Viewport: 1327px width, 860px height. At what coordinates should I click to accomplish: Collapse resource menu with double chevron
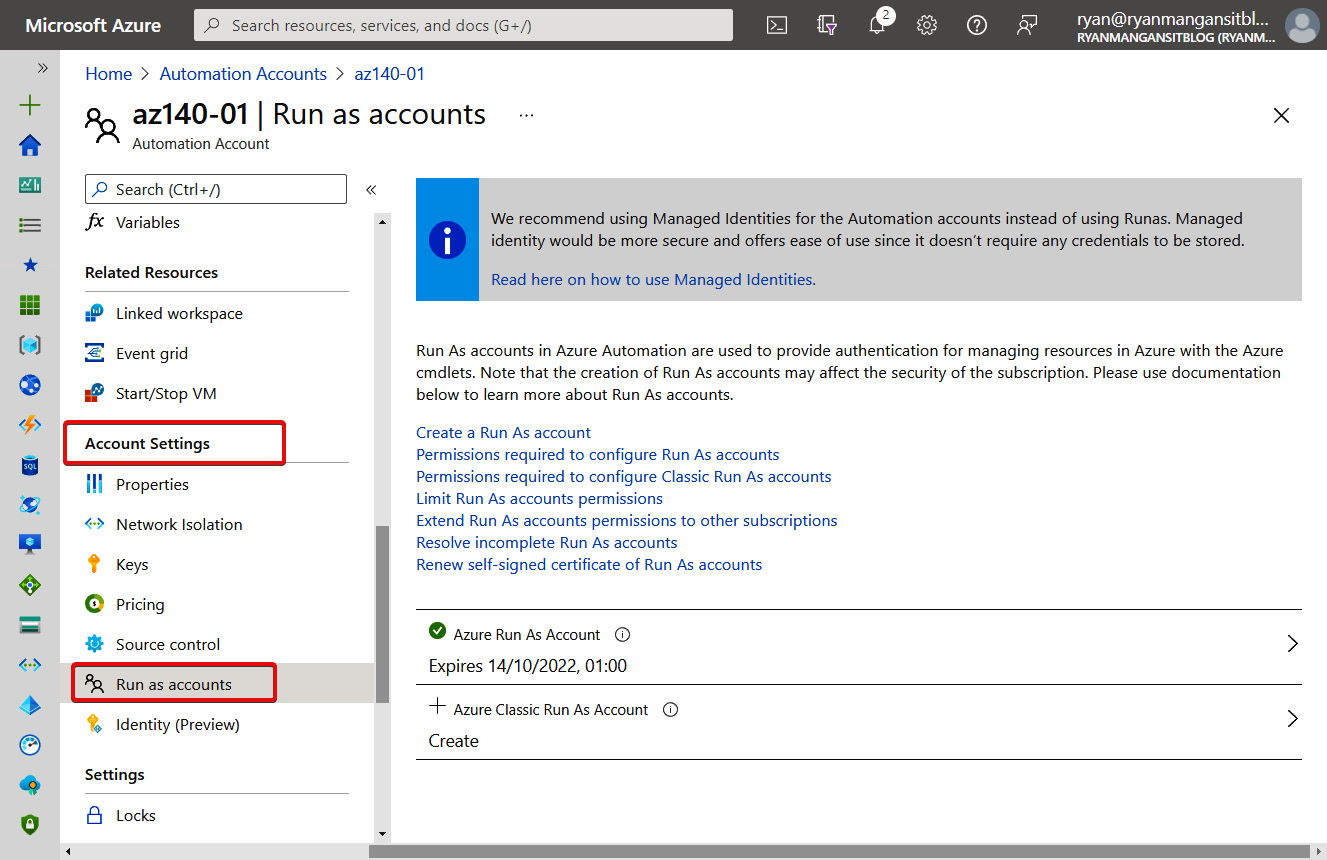point(371,189)
